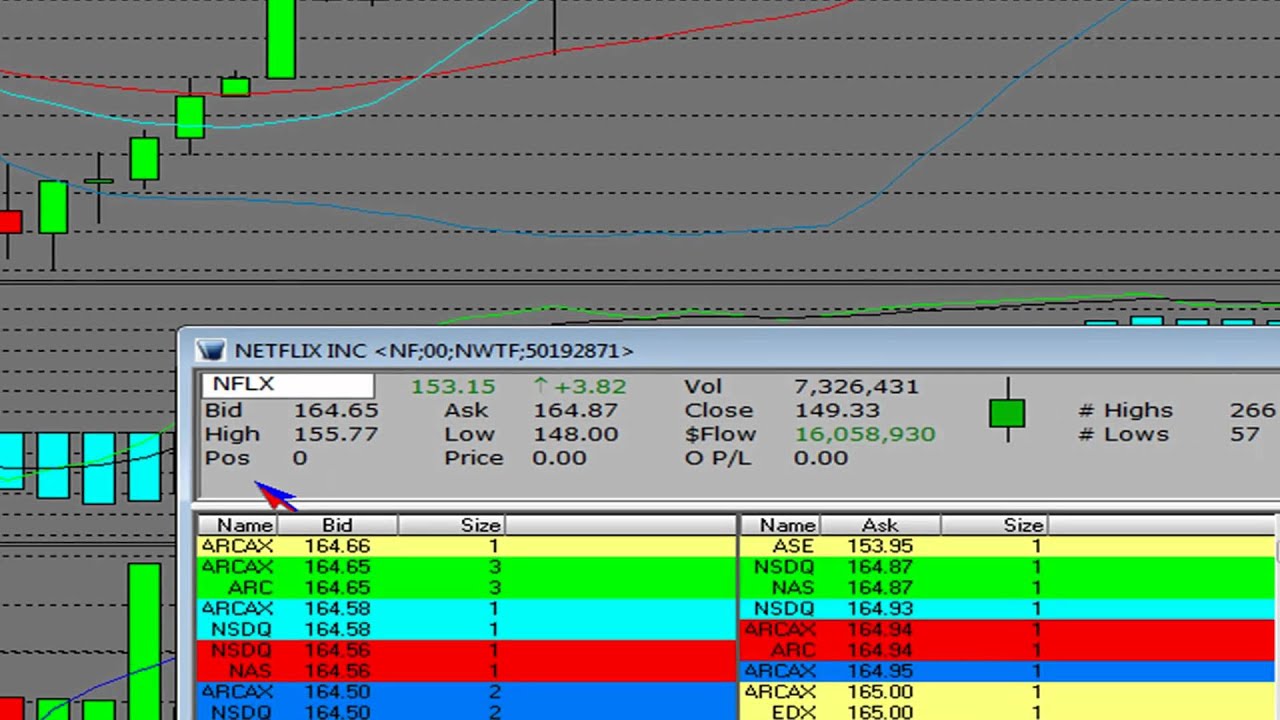1280x720 pixels.
Task: Select the NSDQ bid row at 164.58
Action: click(x=466, y=630)
